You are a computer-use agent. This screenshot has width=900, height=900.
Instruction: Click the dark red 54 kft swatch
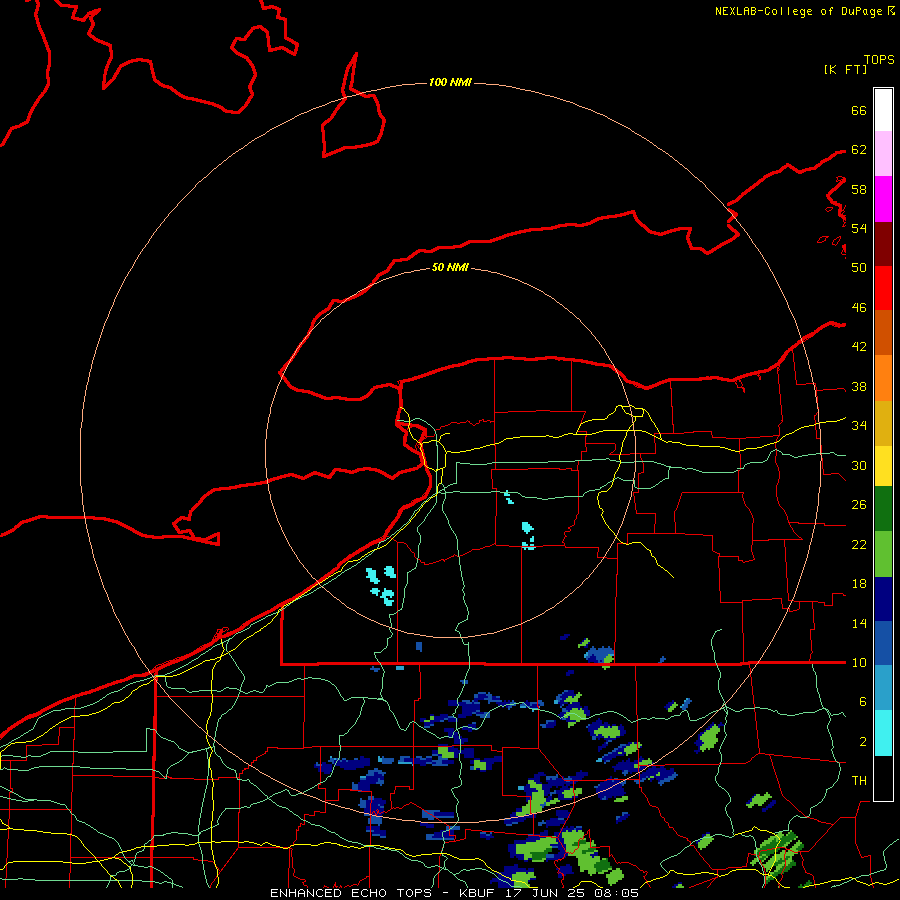(883, 244)
